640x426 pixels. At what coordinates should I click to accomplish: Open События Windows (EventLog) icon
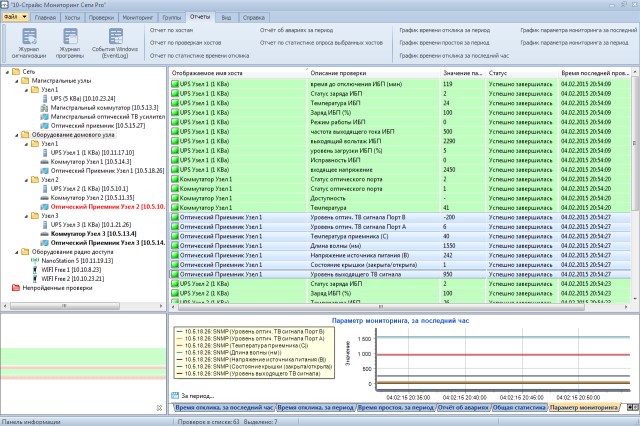click(116, 36)
